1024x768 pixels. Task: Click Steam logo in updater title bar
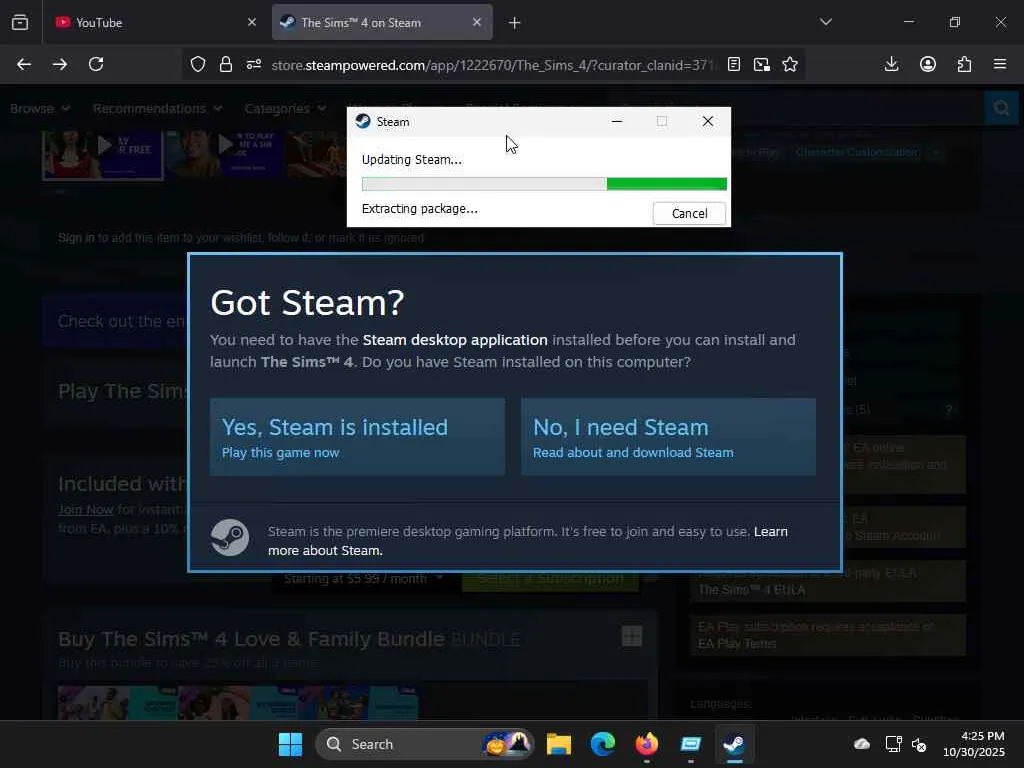(363, 121)
